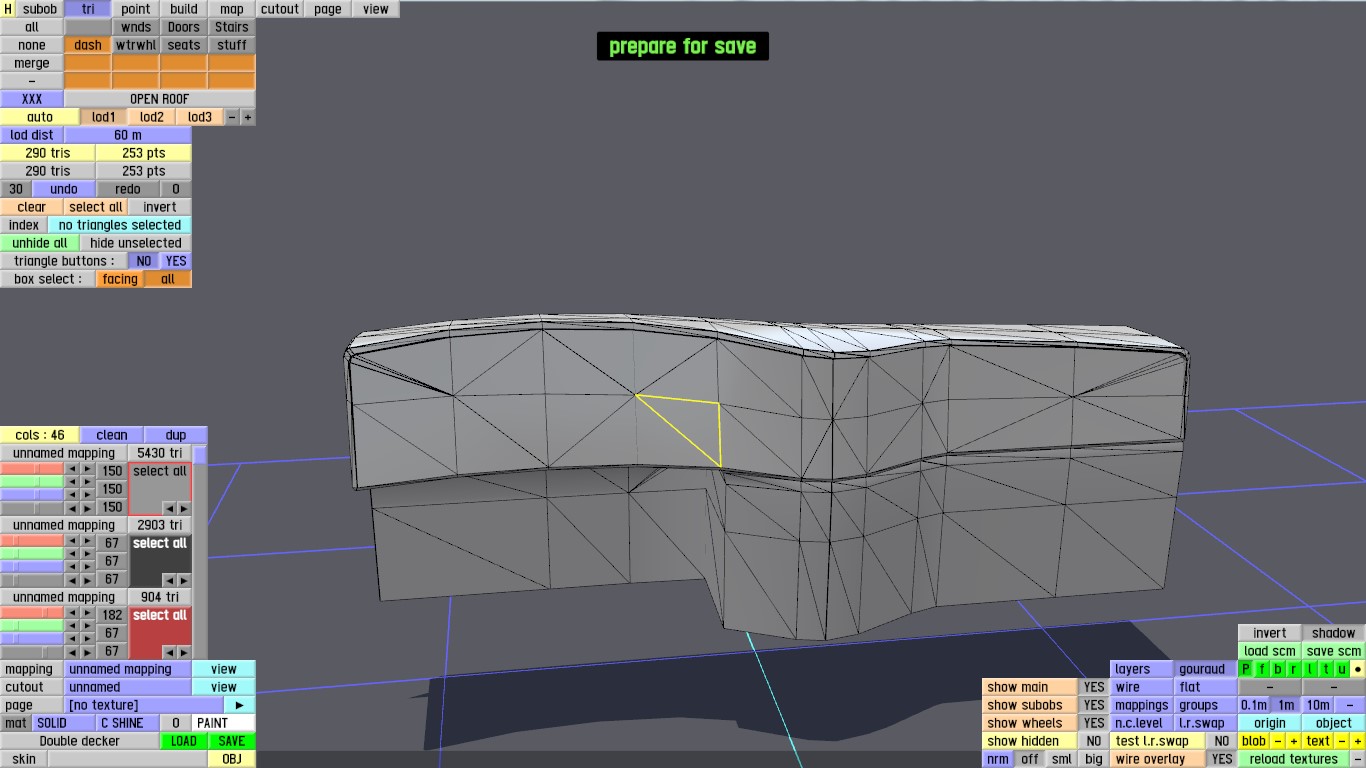1366x768 pixels.
Task: Select all on the red 904 tri swatch
Action: click(x=160, y=616)
